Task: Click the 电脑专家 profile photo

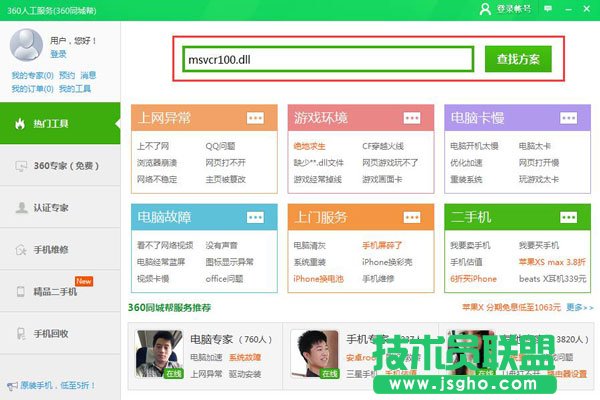Action: point(157,352)
